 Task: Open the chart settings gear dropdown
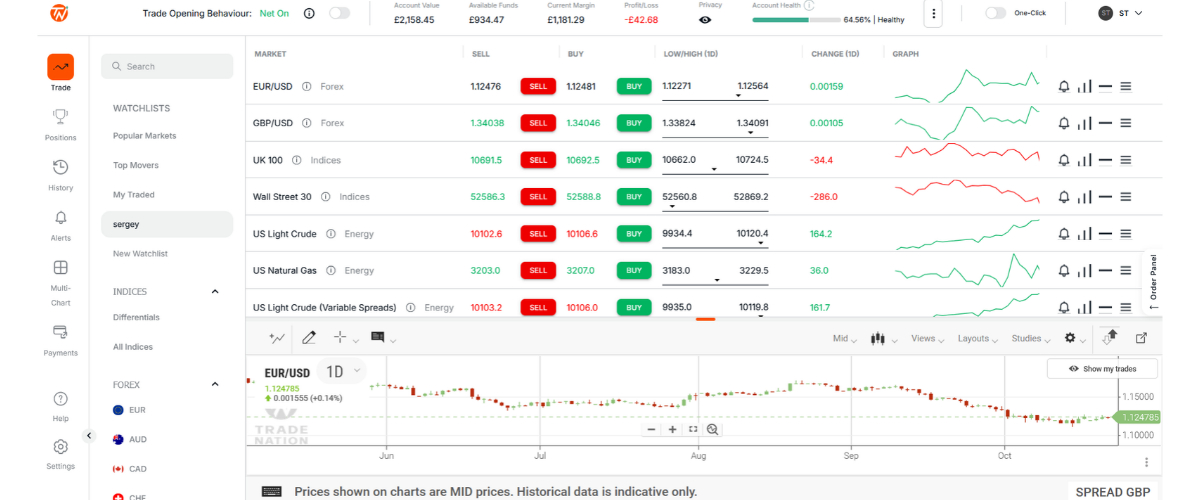tap(1076, 338)
